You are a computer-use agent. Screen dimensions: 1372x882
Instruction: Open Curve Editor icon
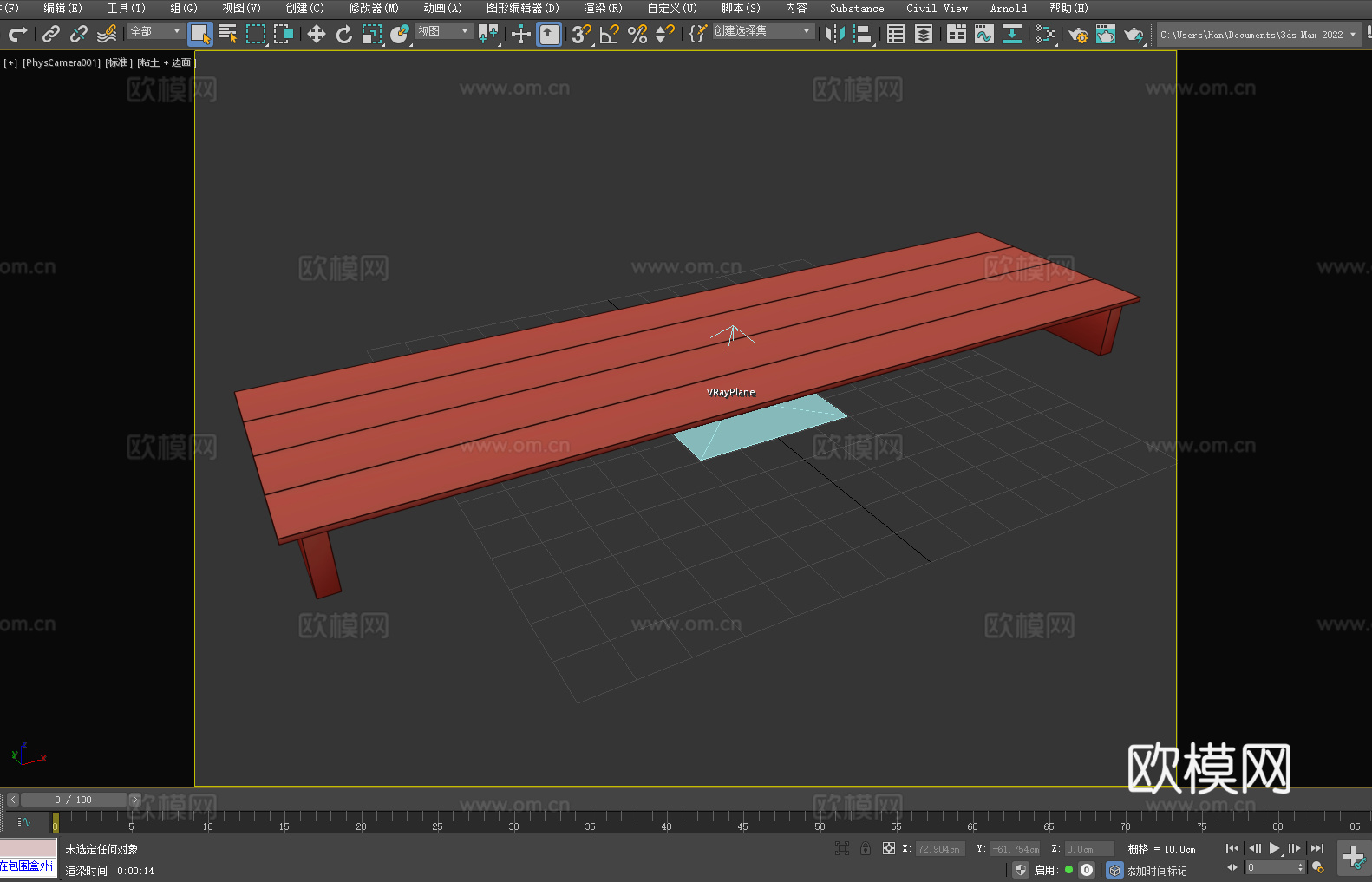tap(984, 34)
